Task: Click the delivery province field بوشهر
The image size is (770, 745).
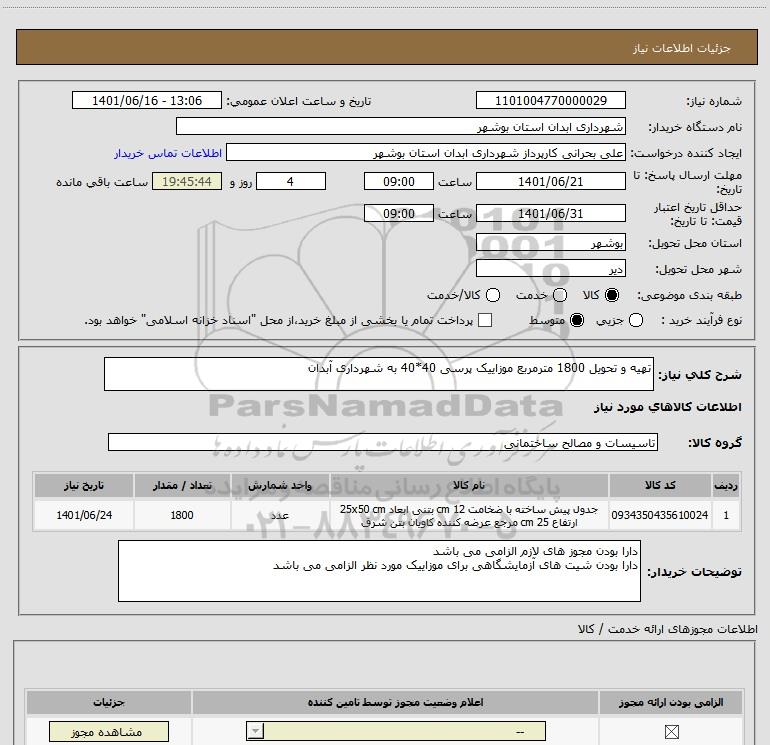Action: (x=550, y=243)
